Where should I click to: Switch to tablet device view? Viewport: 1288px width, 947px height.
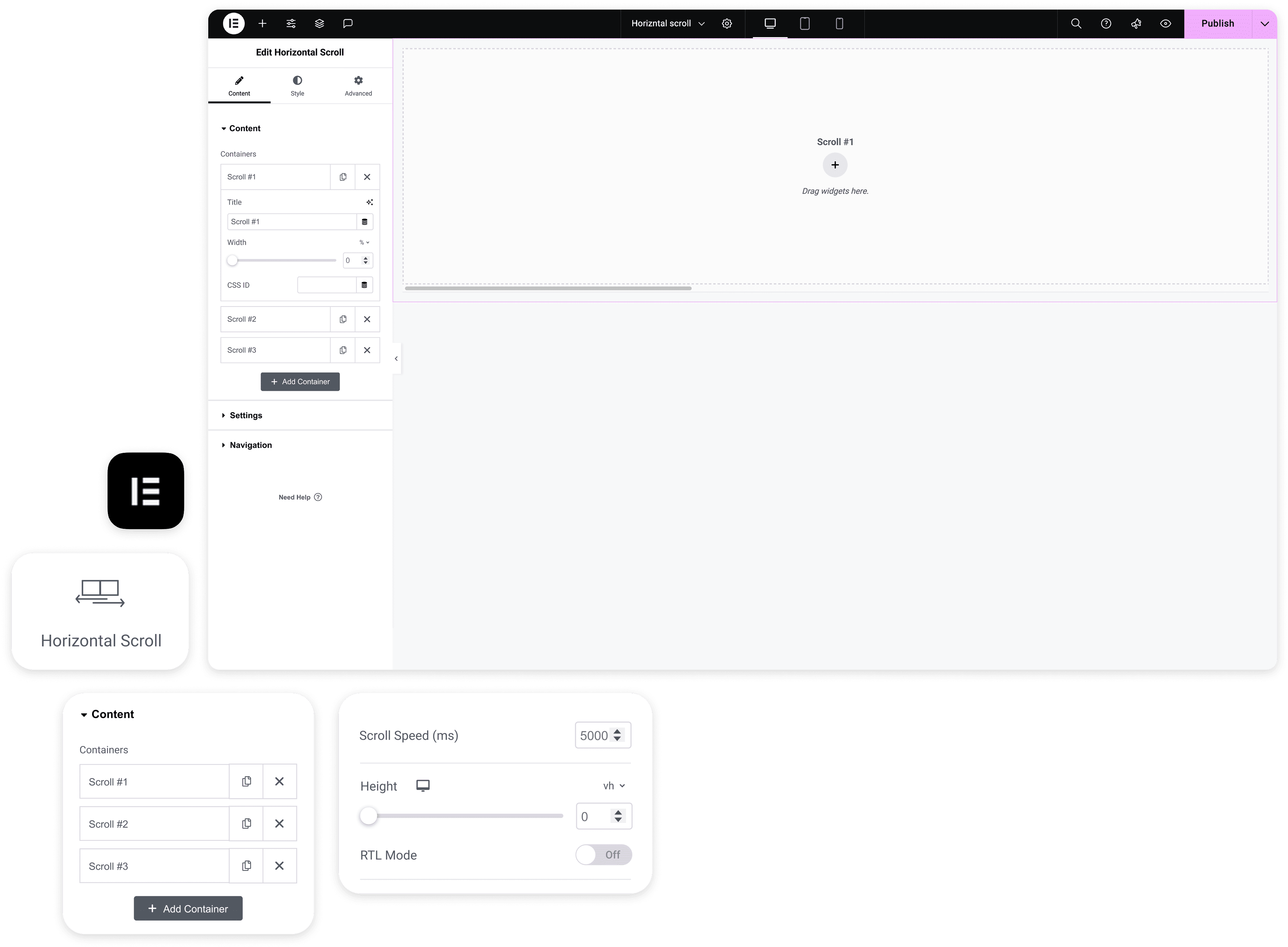[805, 23]
